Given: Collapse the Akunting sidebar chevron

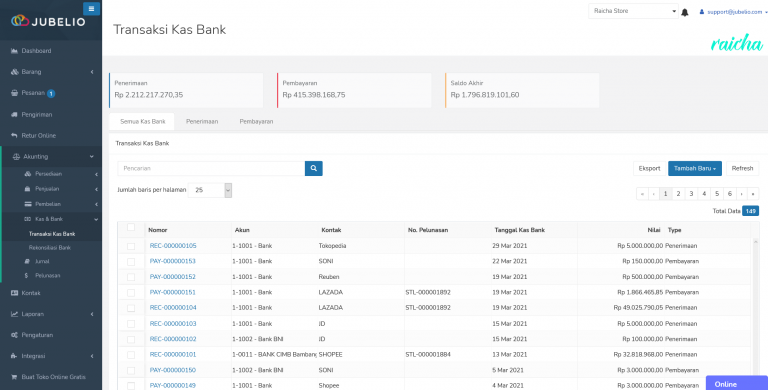Looking at the screenshot, I should tap(92, 157).
